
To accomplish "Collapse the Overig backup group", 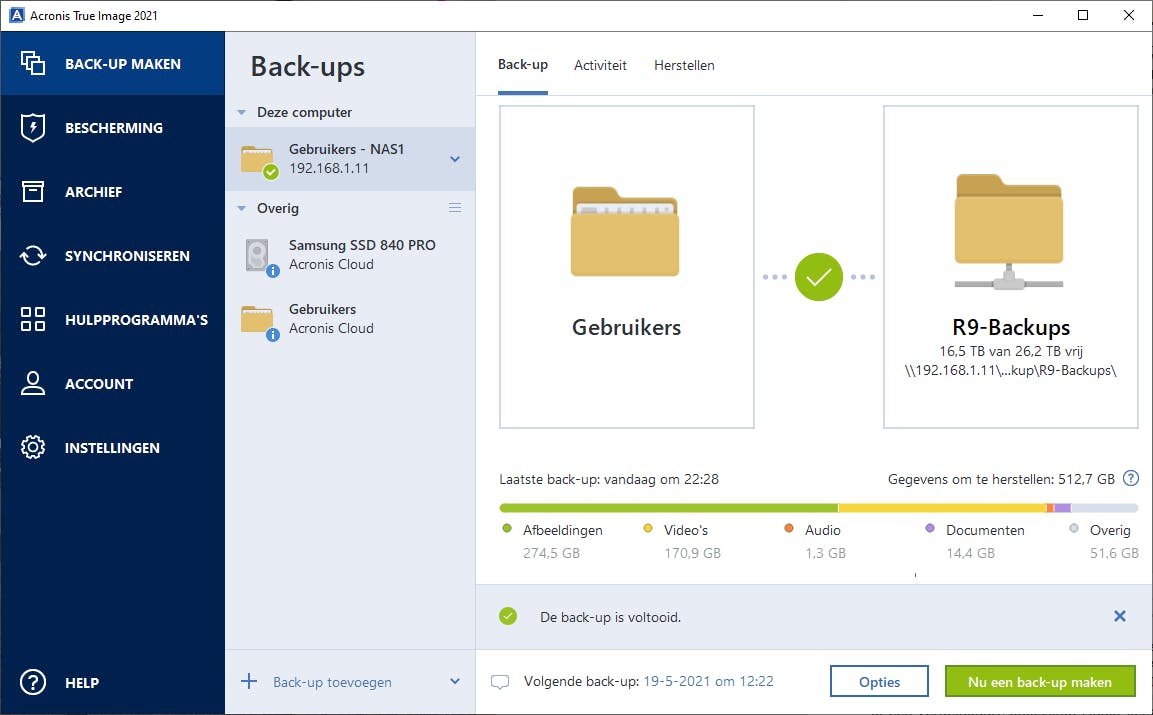I will point(240,208).
